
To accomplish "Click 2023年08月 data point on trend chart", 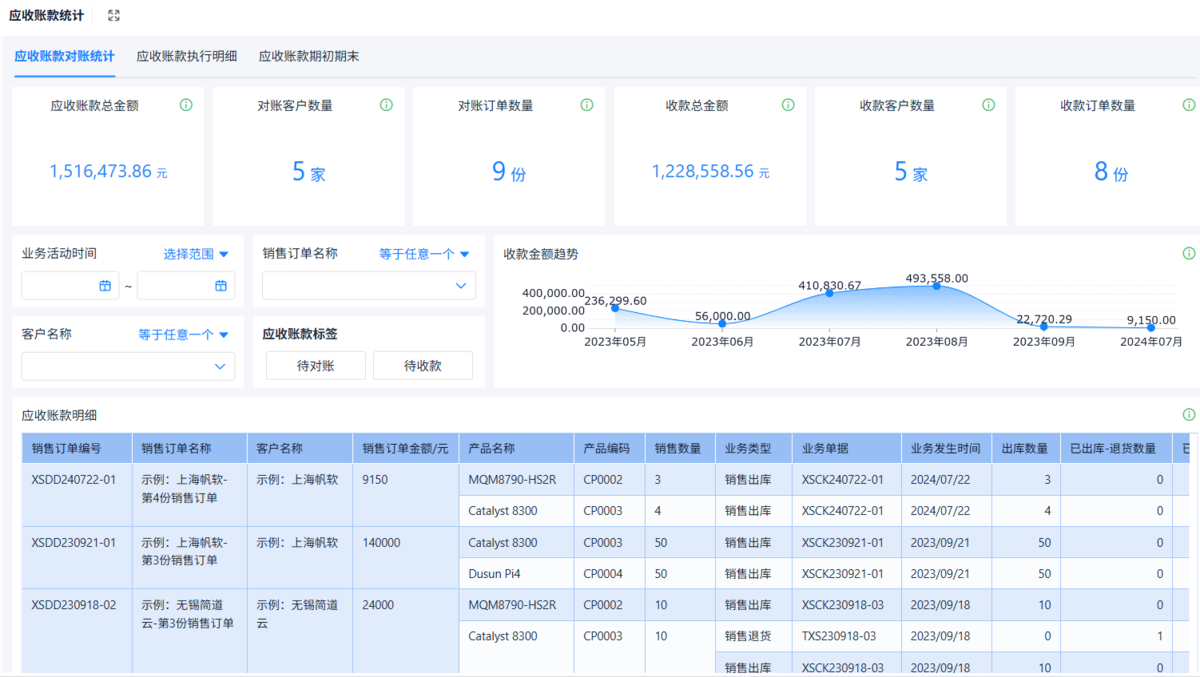I will 937,286.
